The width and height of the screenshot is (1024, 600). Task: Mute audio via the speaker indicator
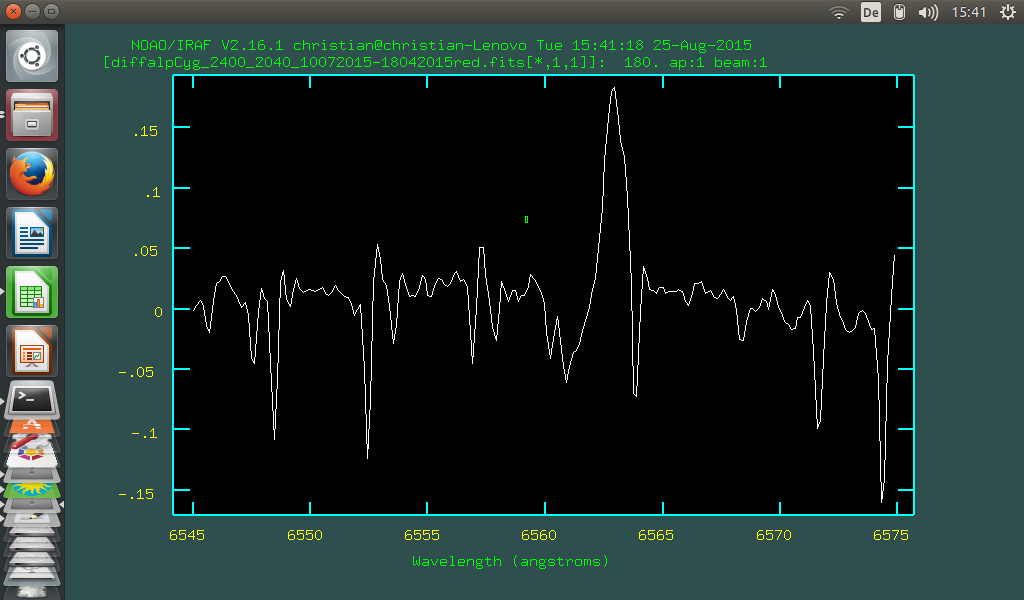point(928,12)
